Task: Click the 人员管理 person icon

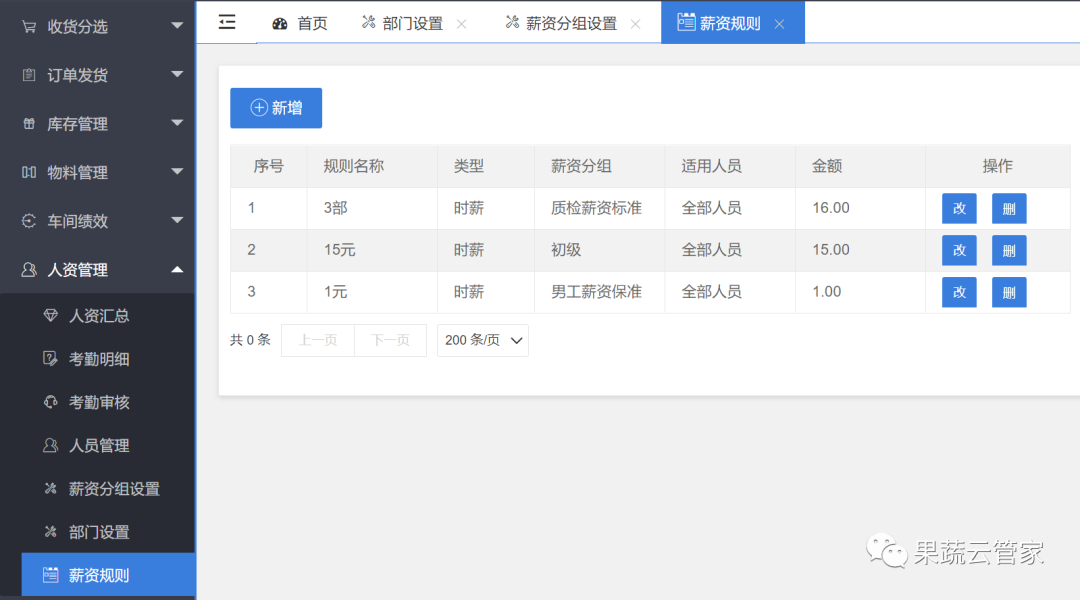Action: (x=50, y=445)
